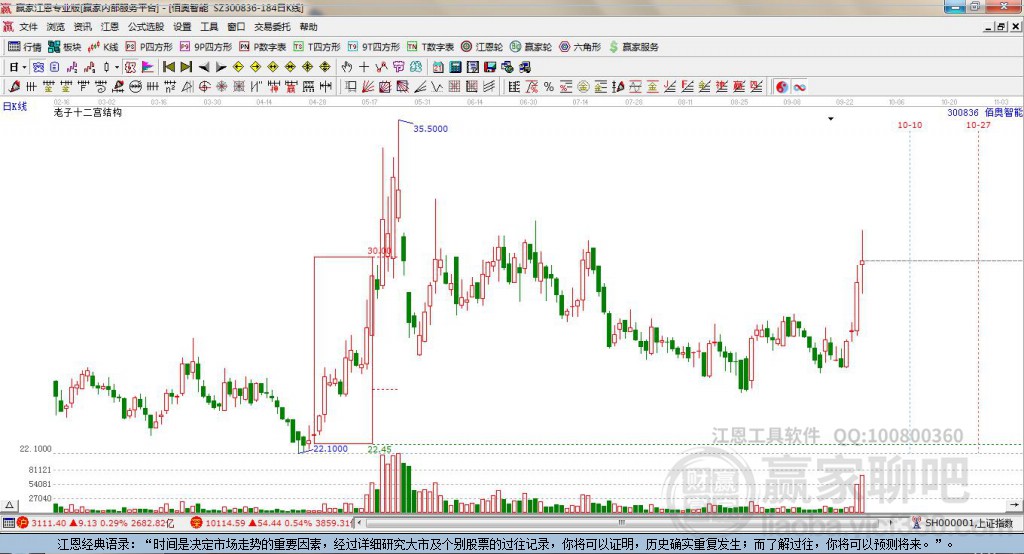The image size is (1024, 554).
Task: Click the 老子十二宫结构 indicator title
Action: [x=88, y=112]
